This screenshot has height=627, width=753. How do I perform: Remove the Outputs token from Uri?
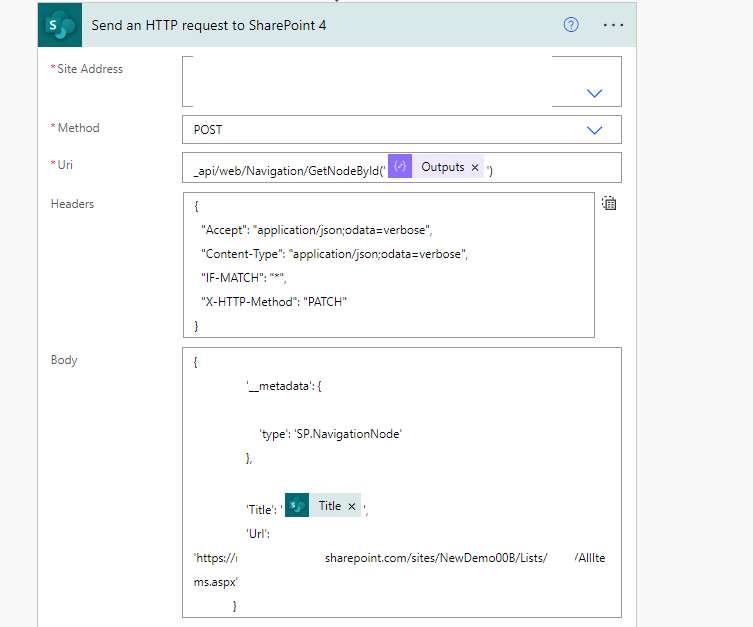474,167
